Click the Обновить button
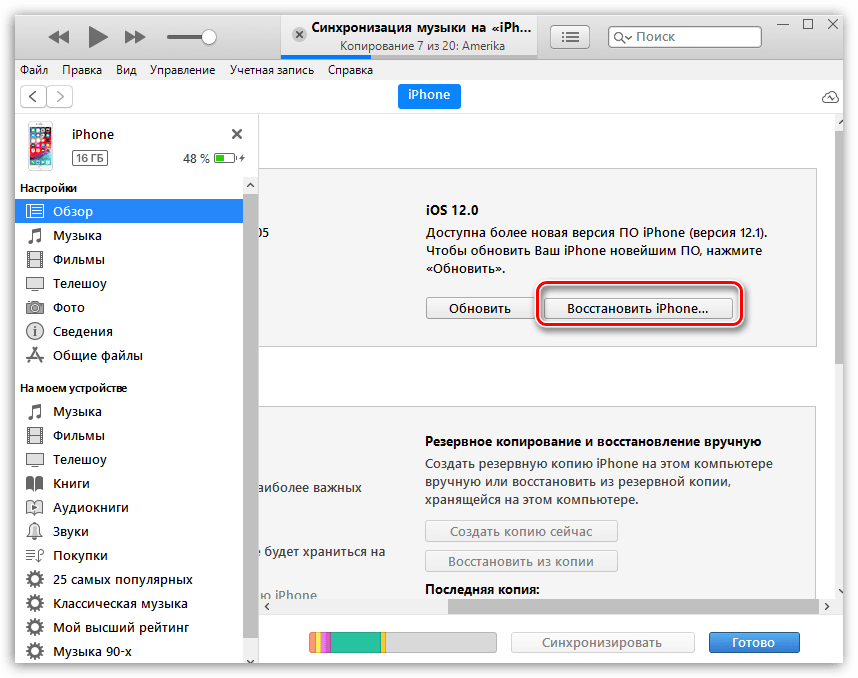The height and width of the screenshot is (678, 858). click(x=479, y=308)
